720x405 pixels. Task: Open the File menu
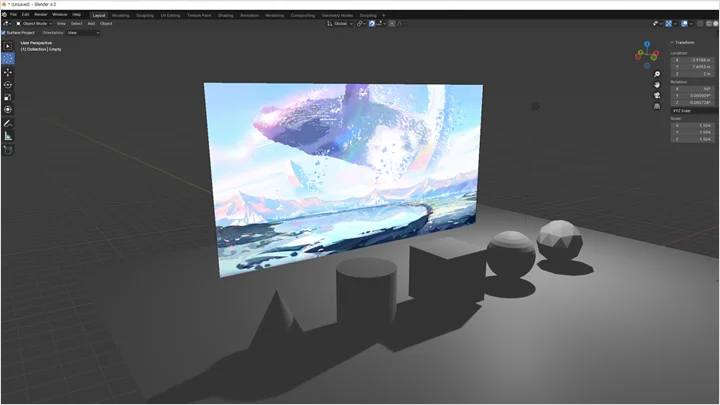pyautogui.click(x=13, y=15)
